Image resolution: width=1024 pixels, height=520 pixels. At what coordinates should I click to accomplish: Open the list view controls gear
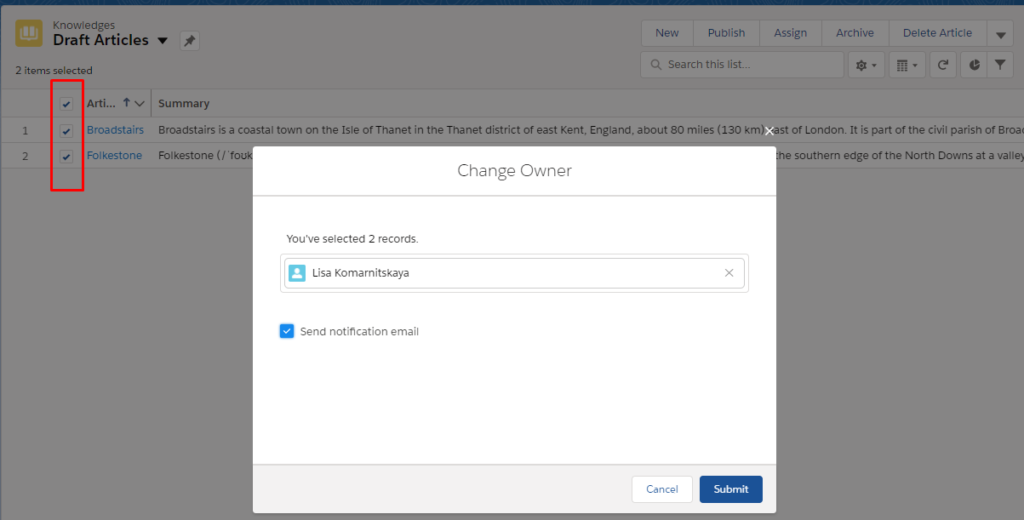[x=866, y=65]
